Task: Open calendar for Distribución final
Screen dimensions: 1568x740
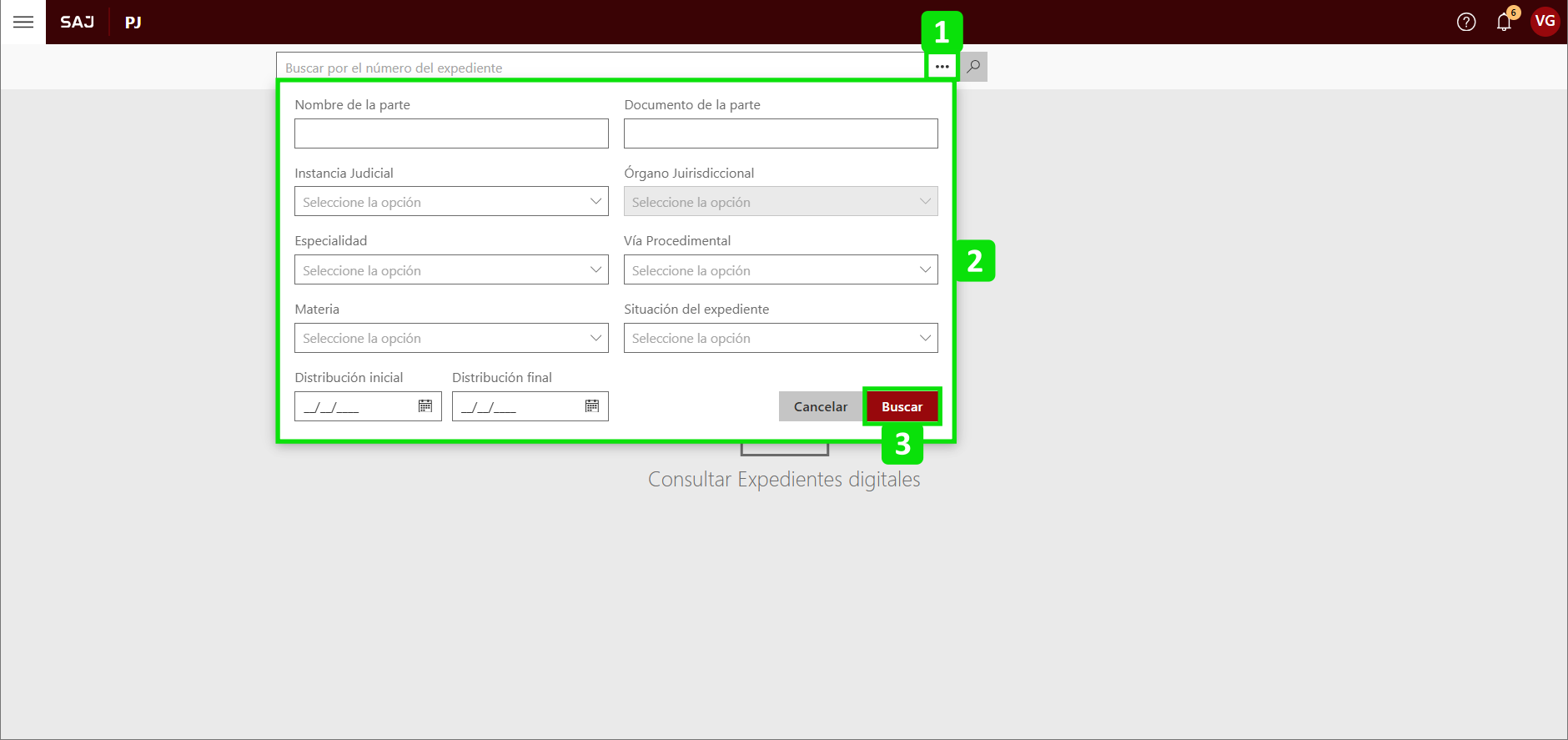Action: 592,406
